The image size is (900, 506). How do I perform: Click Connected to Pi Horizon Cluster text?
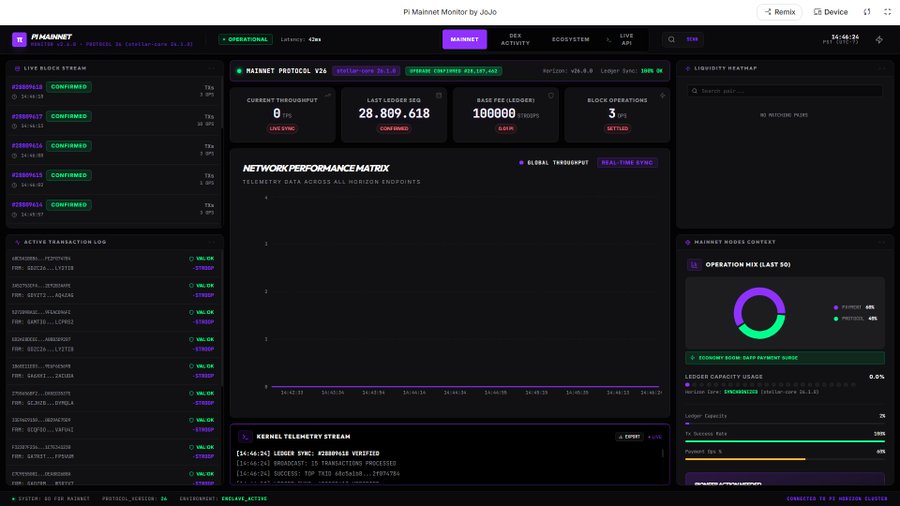tap(837, 499)
